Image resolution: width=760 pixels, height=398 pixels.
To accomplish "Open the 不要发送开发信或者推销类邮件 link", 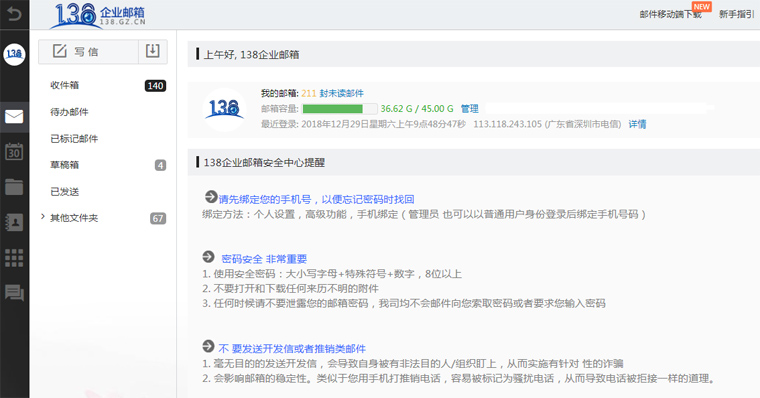I will click(292, 349).
